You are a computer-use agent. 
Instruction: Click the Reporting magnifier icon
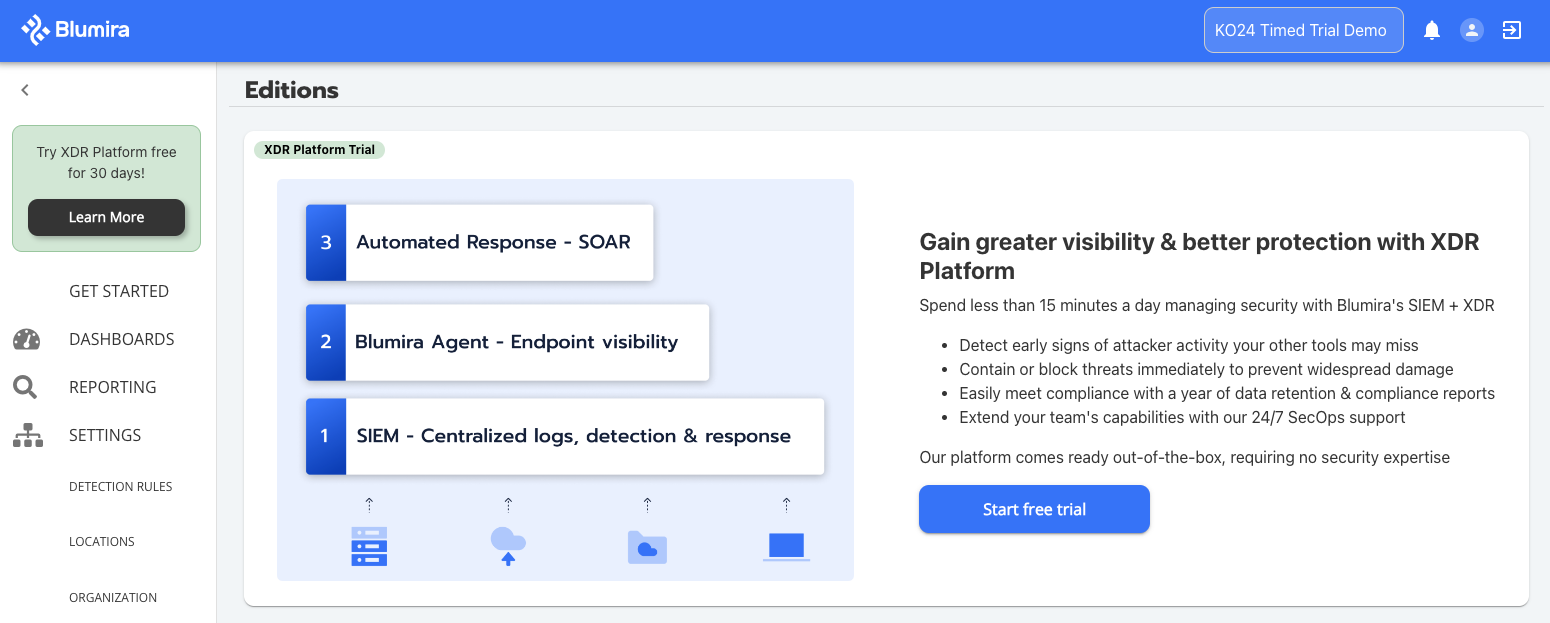(x=26, y=387)
